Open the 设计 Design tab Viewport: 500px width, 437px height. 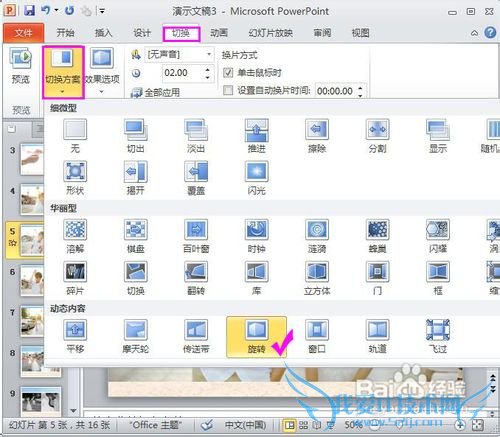[142, 33]
